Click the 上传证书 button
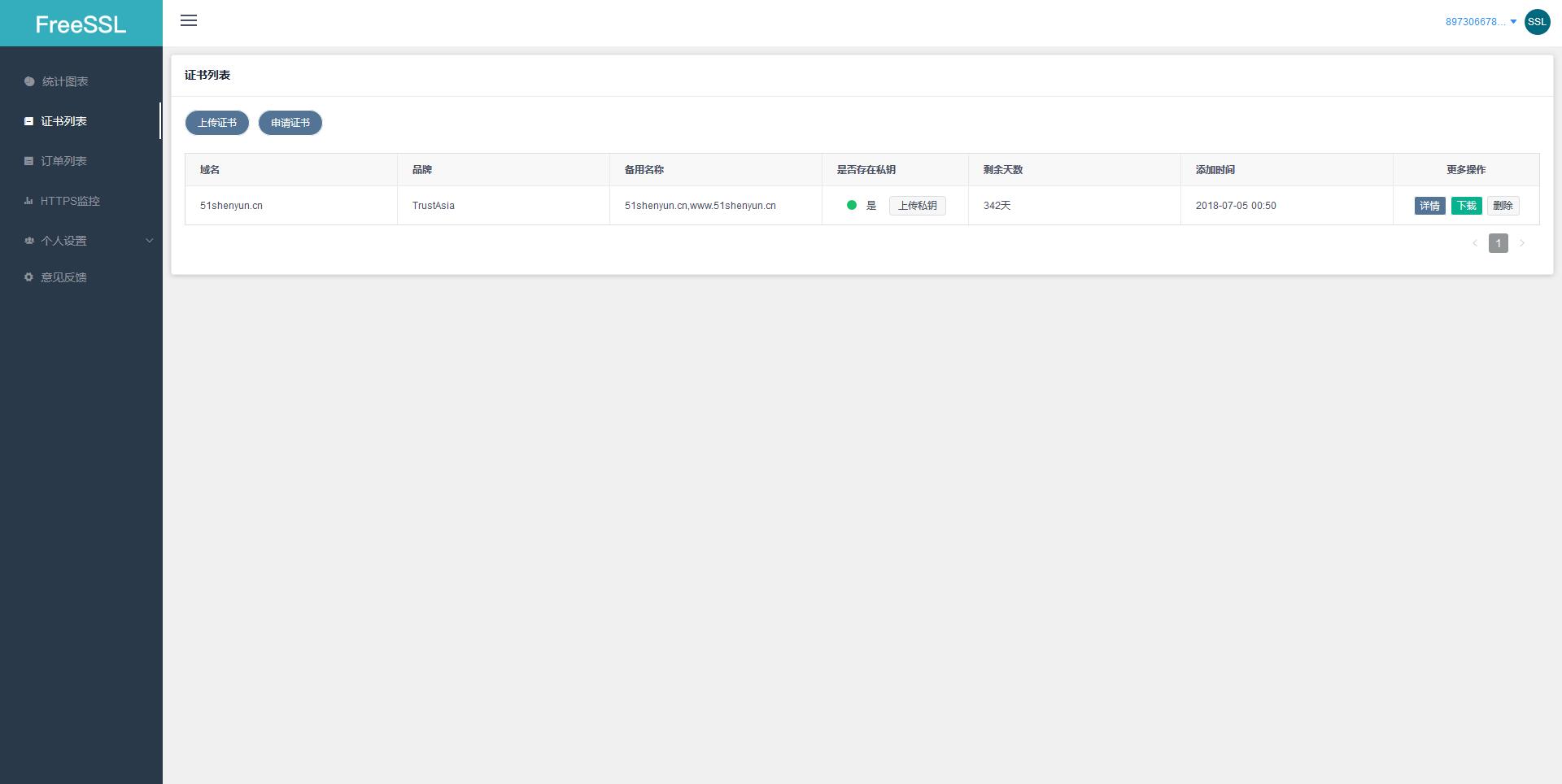 click(x=217, y=123)
